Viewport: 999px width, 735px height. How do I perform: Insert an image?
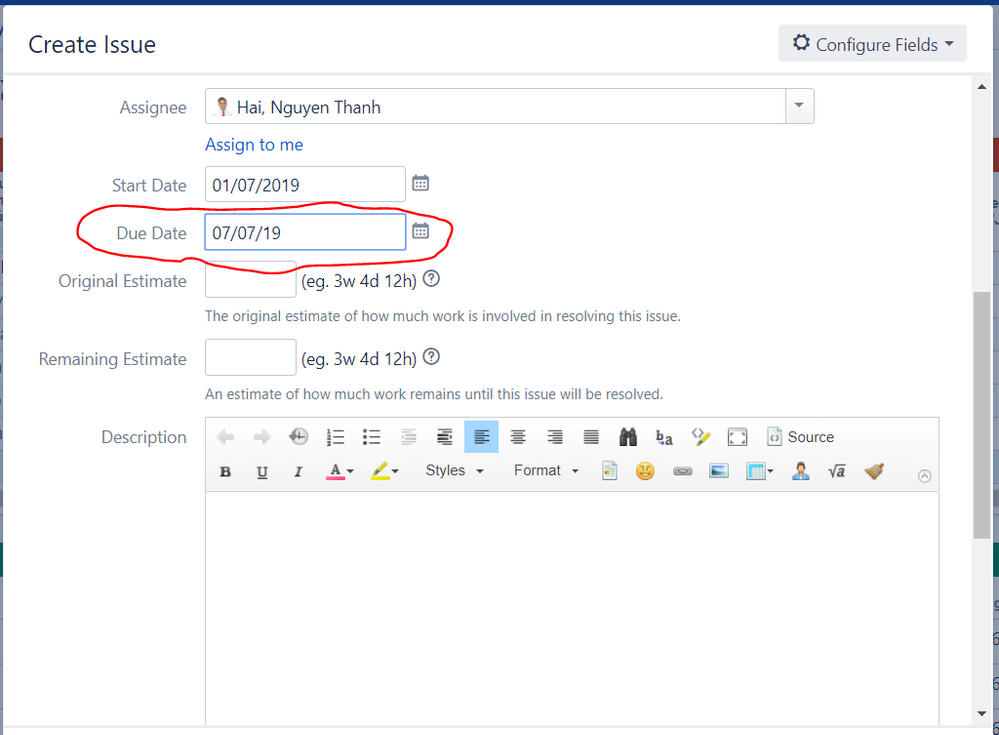719,471
